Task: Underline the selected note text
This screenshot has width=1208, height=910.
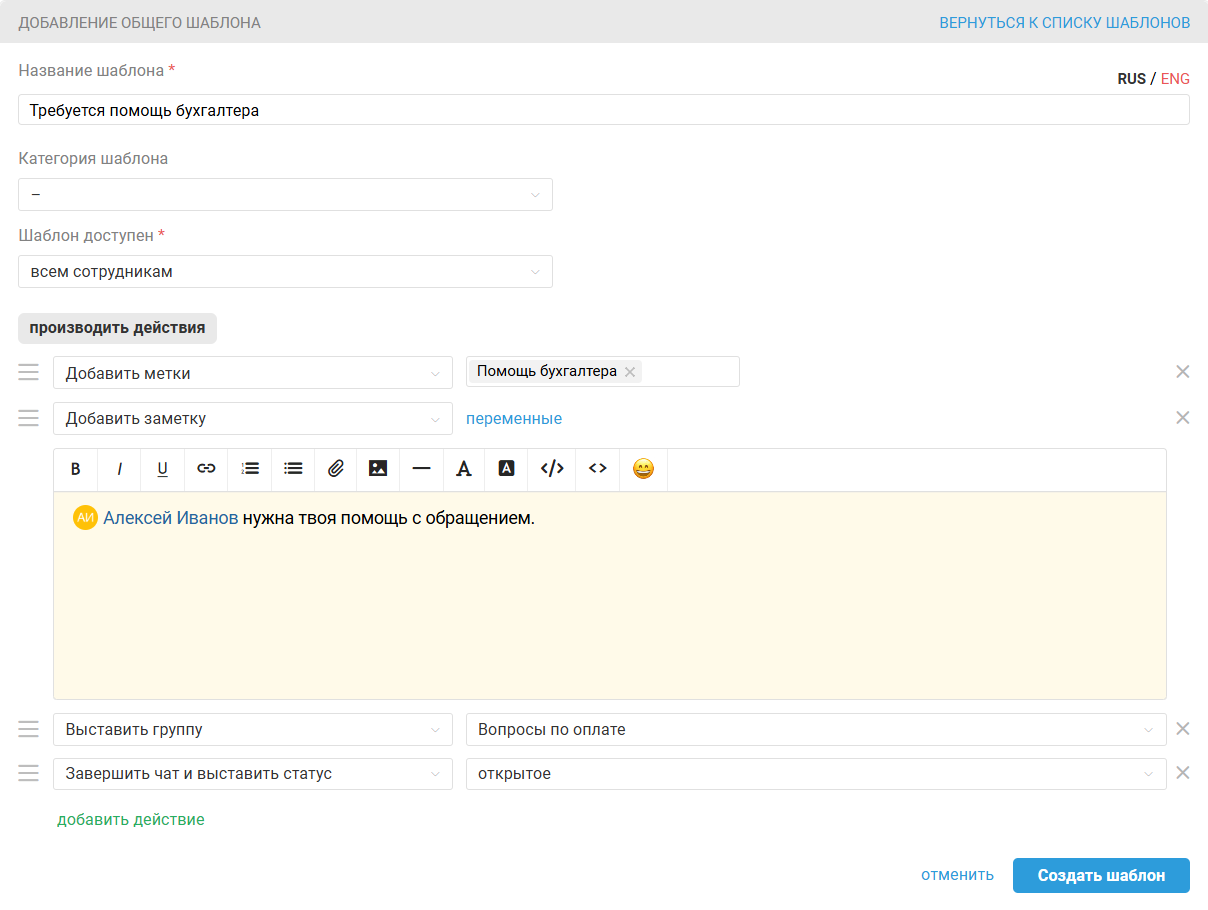Action: [162, 469]
